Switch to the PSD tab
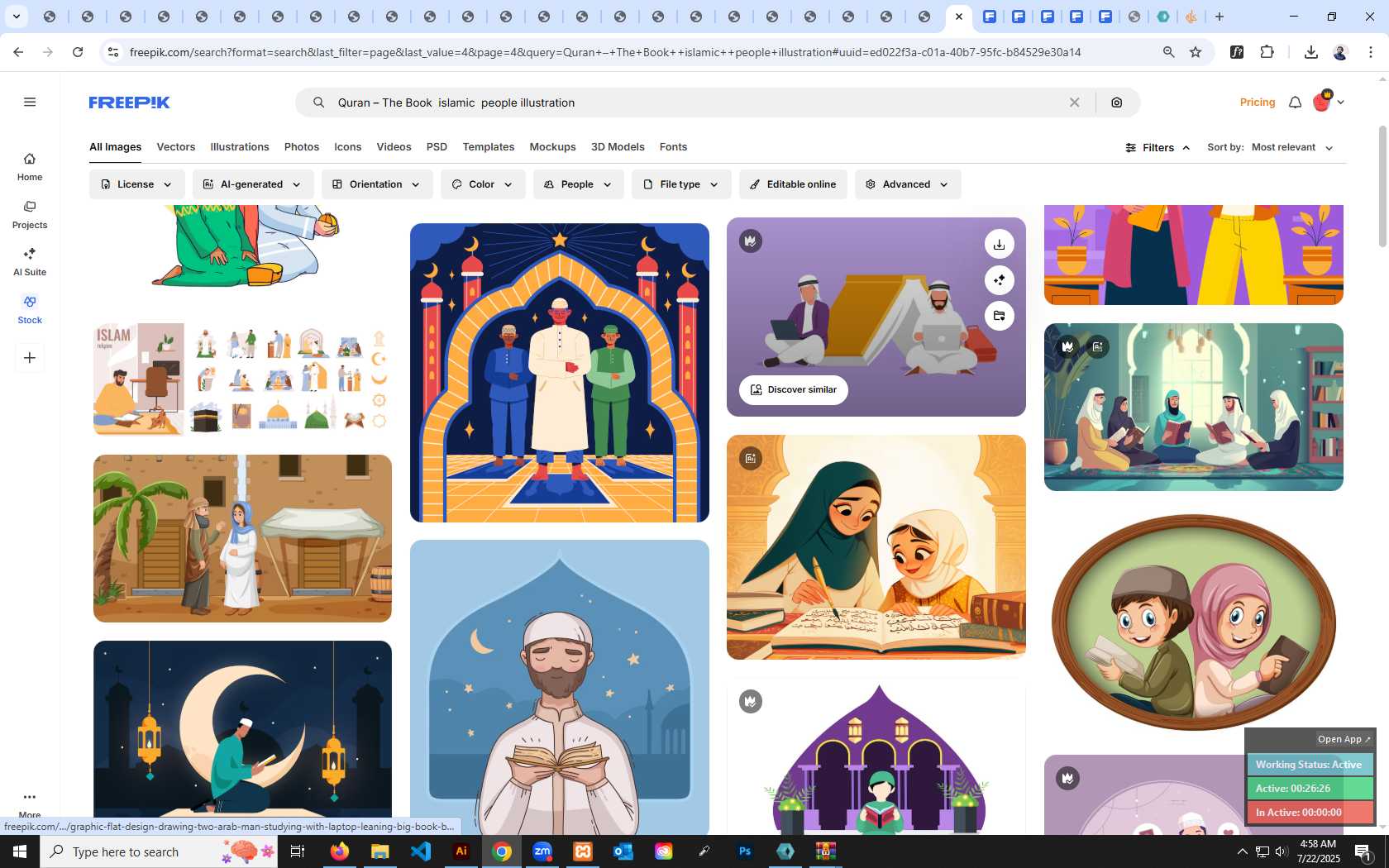The width and height of the screenshot is (1389, 868). pyautogui.click(x=437, y=147)
